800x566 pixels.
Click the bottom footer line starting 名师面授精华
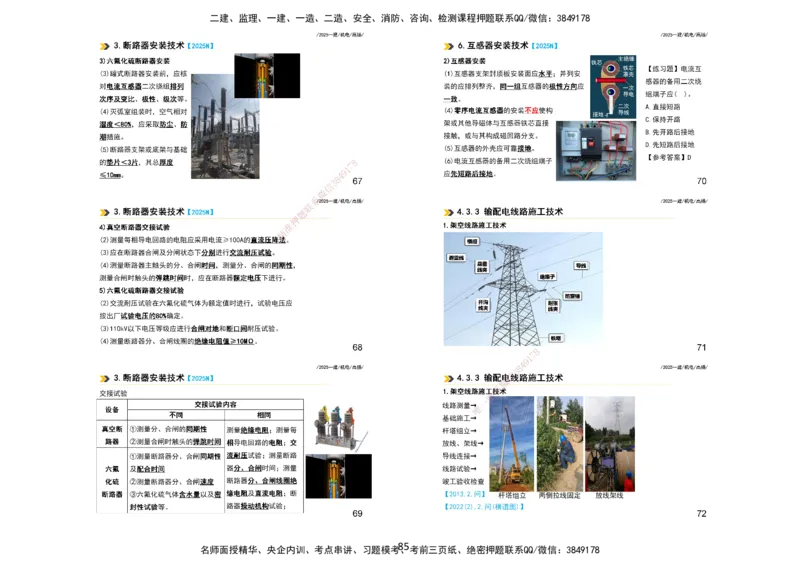click(x=400, y=550)
